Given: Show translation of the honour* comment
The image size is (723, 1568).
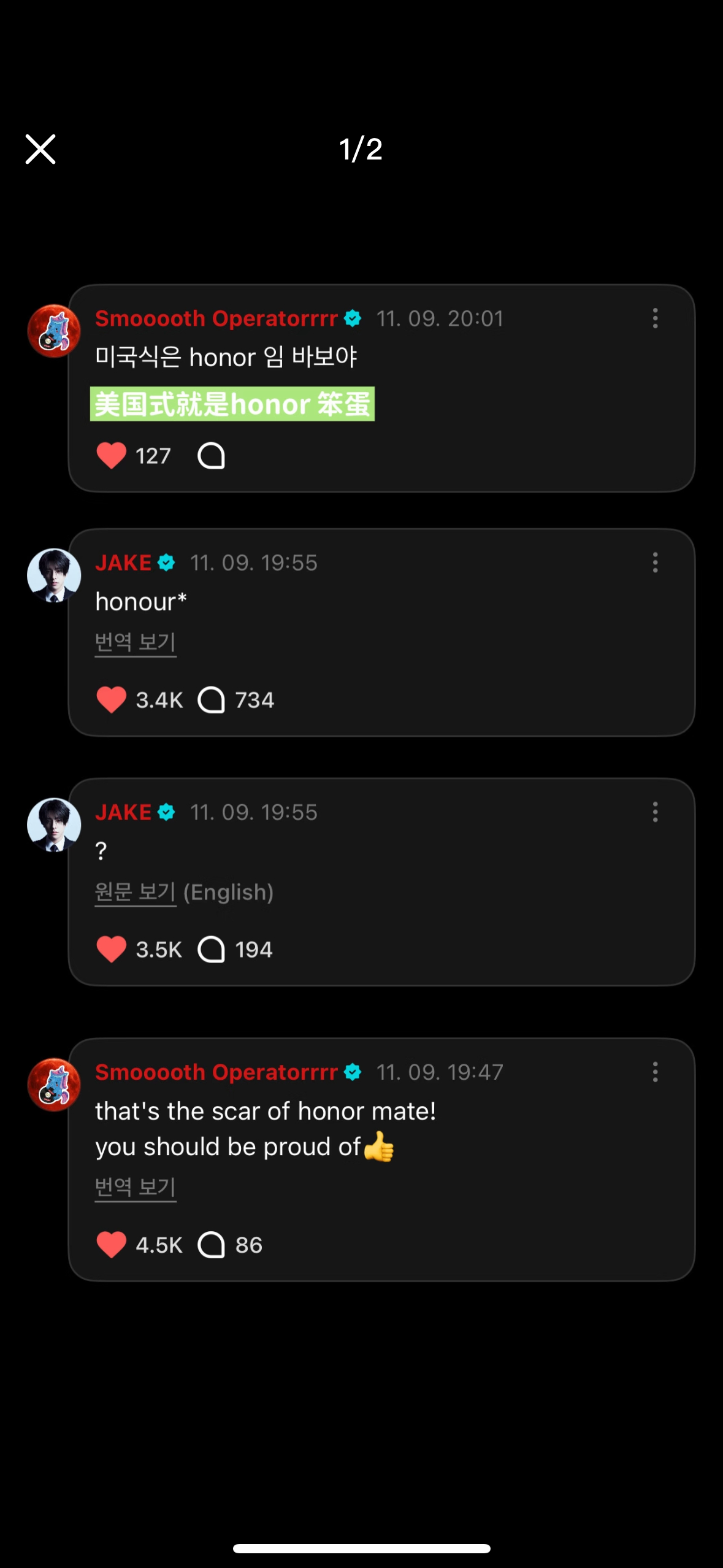Looking at the screenshot, I should pyautogui.click(x=136, y=642).
